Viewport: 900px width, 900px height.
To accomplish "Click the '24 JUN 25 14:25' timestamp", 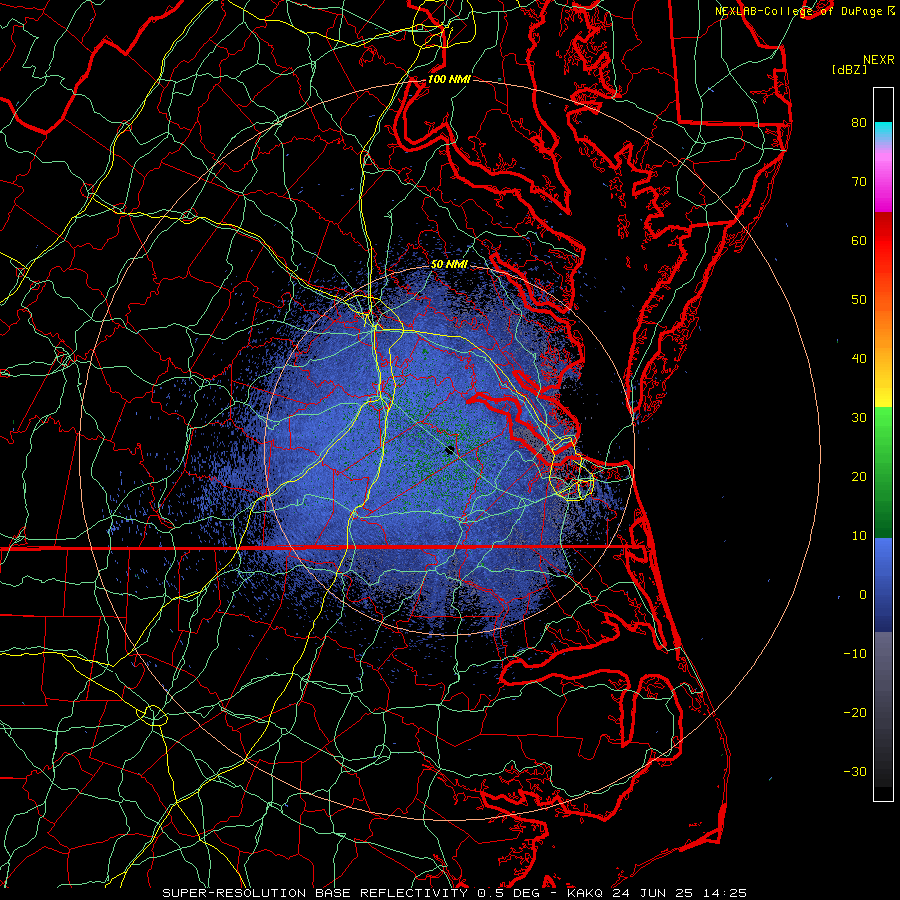I will point(679,893).
